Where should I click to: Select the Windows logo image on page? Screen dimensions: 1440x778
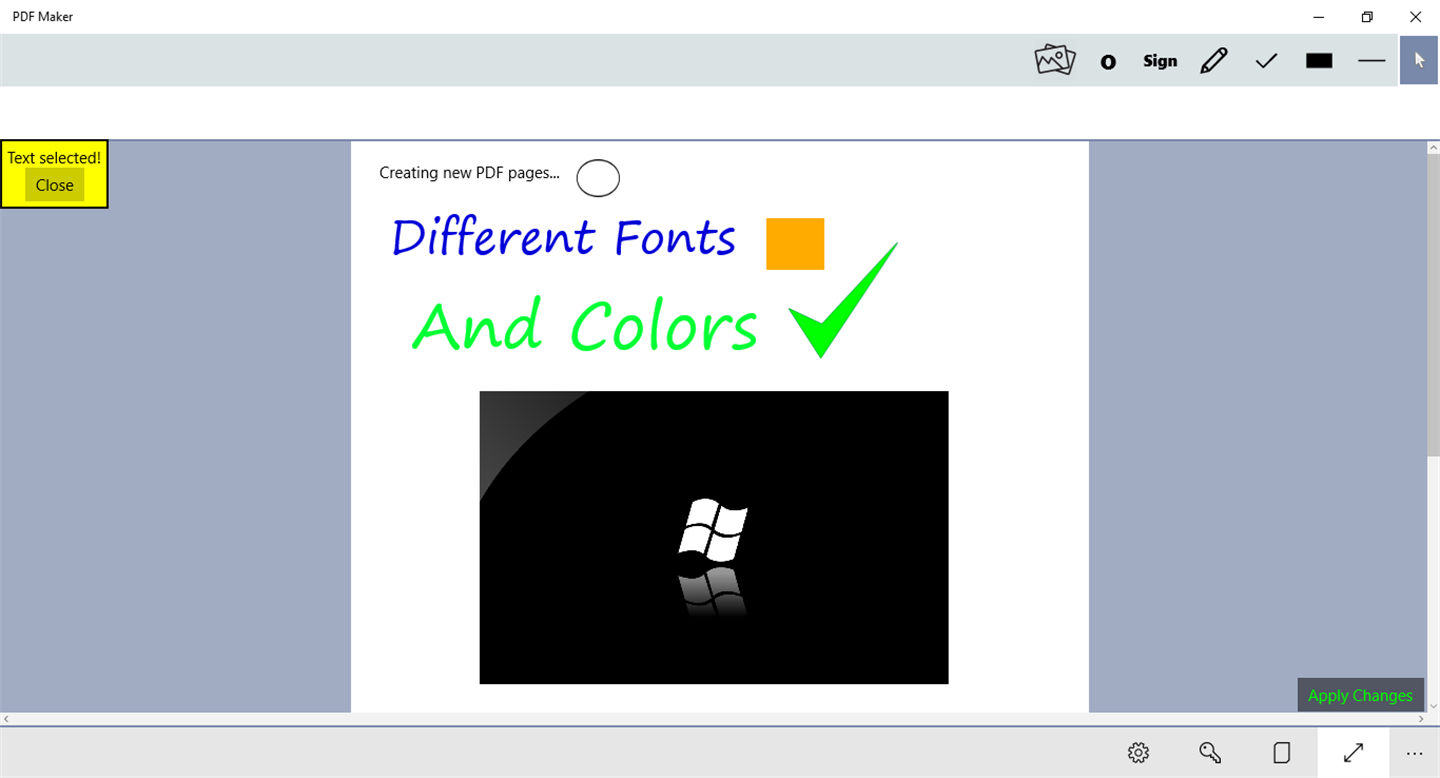714,537
